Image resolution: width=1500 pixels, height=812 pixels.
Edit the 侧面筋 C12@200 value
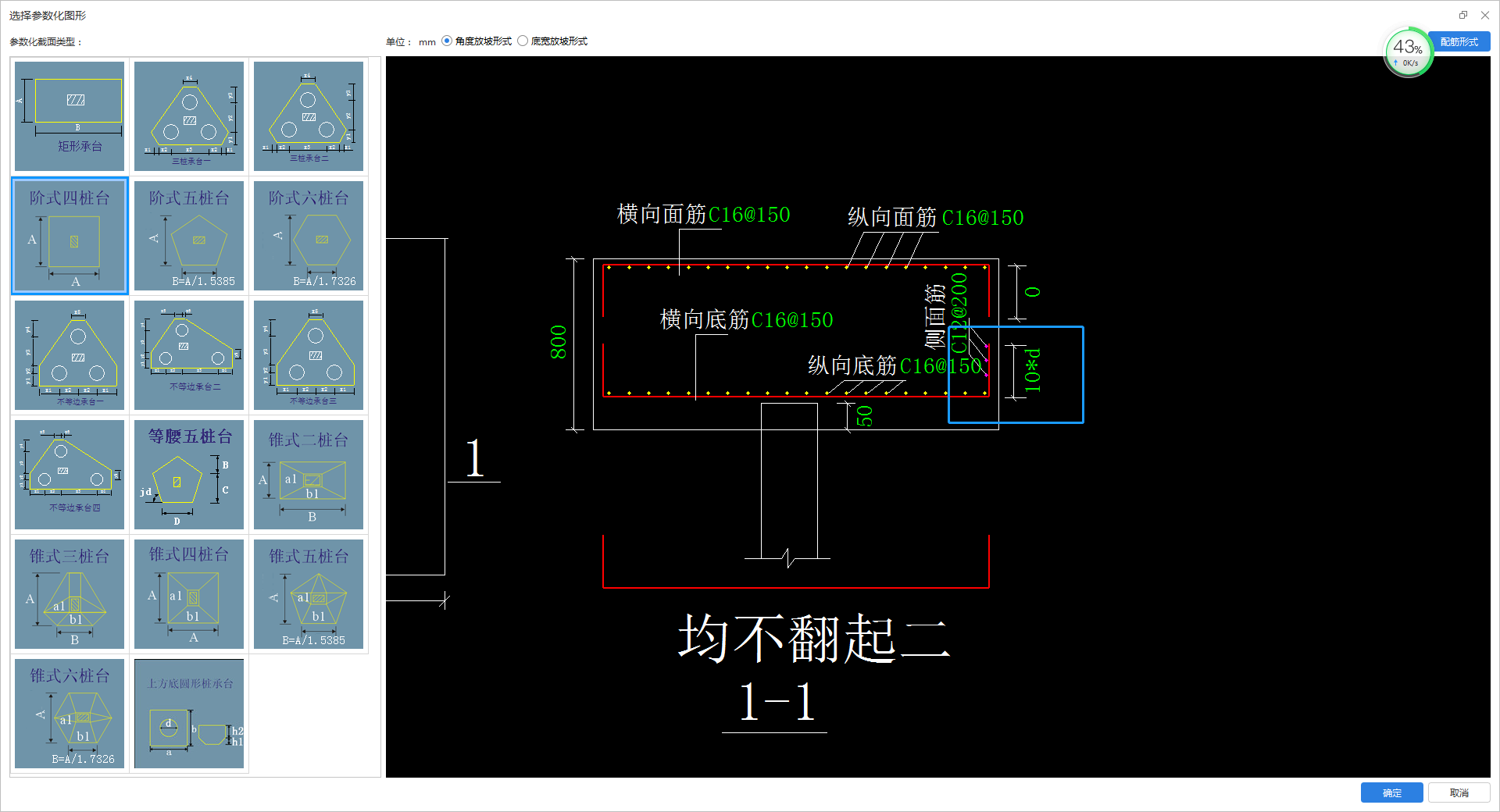(x=959, y=313)
